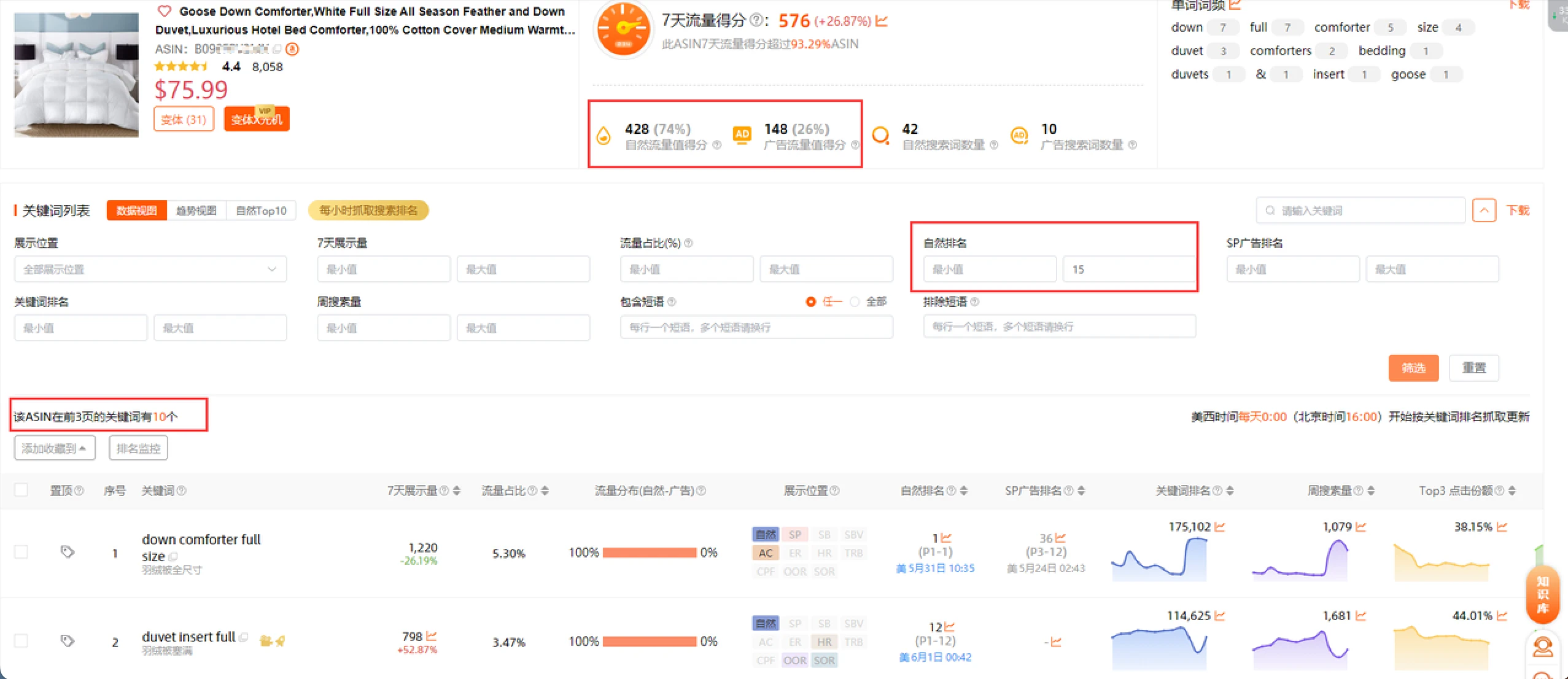Viewport: 1568px width, 679px height.
Task: Click the AC position badge in row 1
Action: 766,553
